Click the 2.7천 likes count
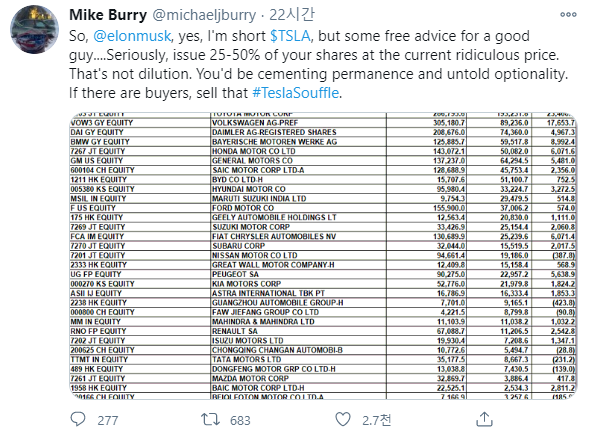Image resolution: width=589 pixels, height=439 pixels. tap(376, 420)
